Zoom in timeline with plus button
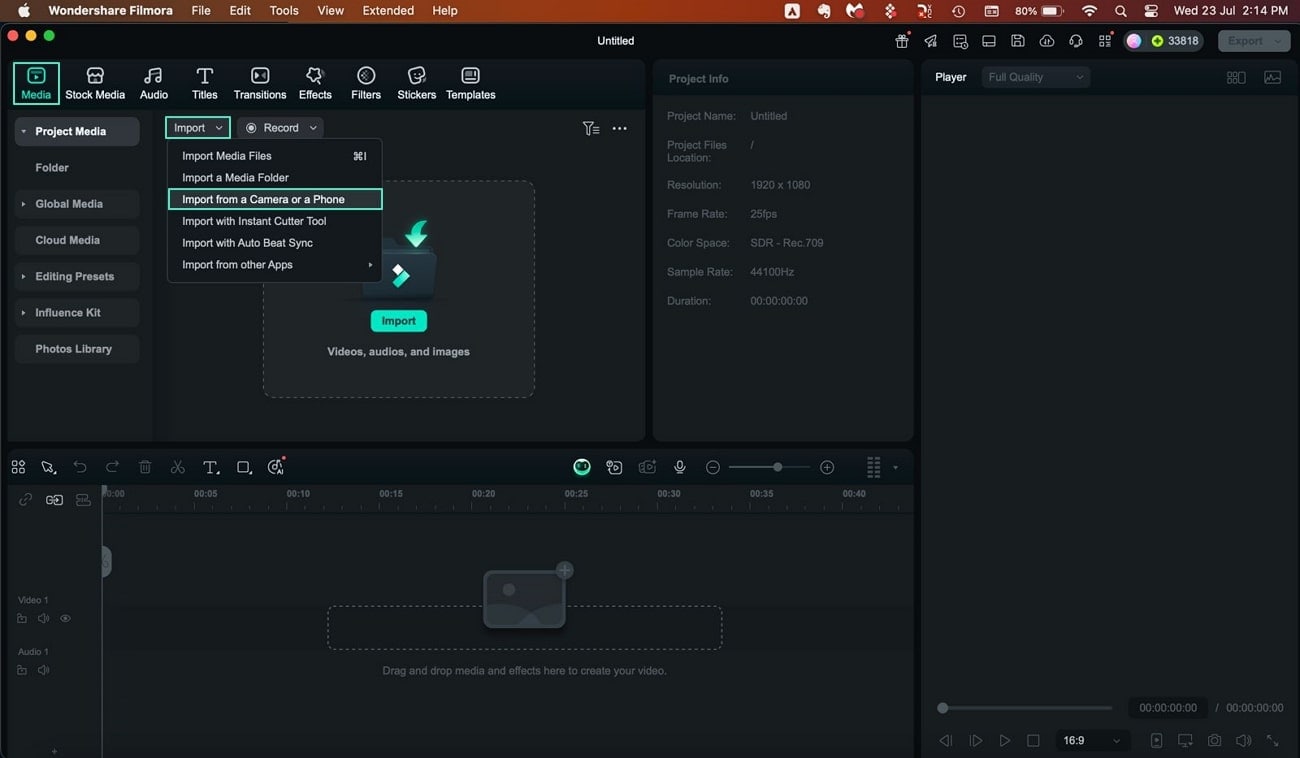Viewport: 1300px width, 758px height. click(x=827, y=467)
